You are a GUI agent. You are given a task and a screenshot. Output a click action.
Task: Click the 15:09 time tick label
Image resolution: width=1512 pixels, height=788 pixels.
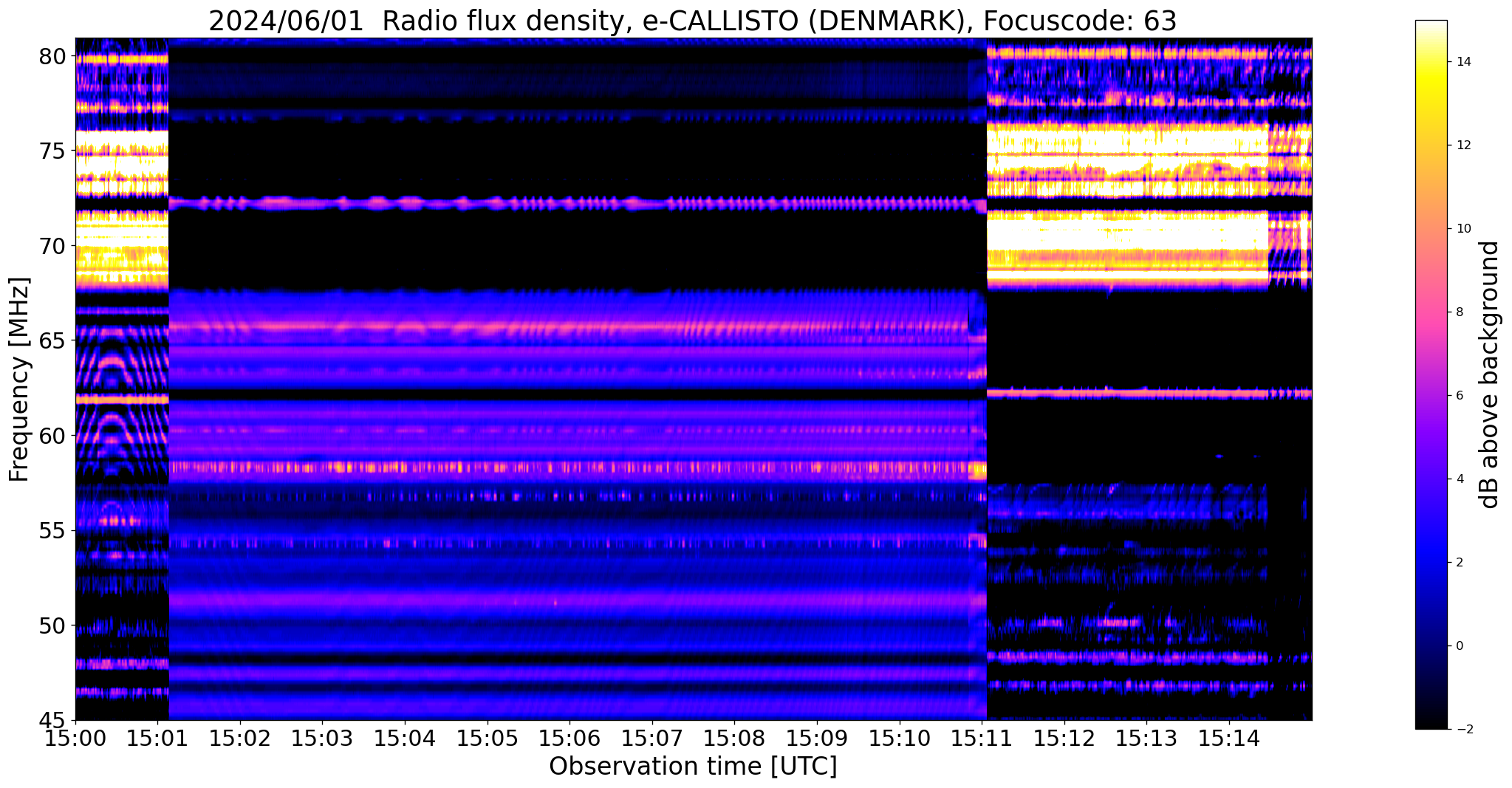[818, 739]
